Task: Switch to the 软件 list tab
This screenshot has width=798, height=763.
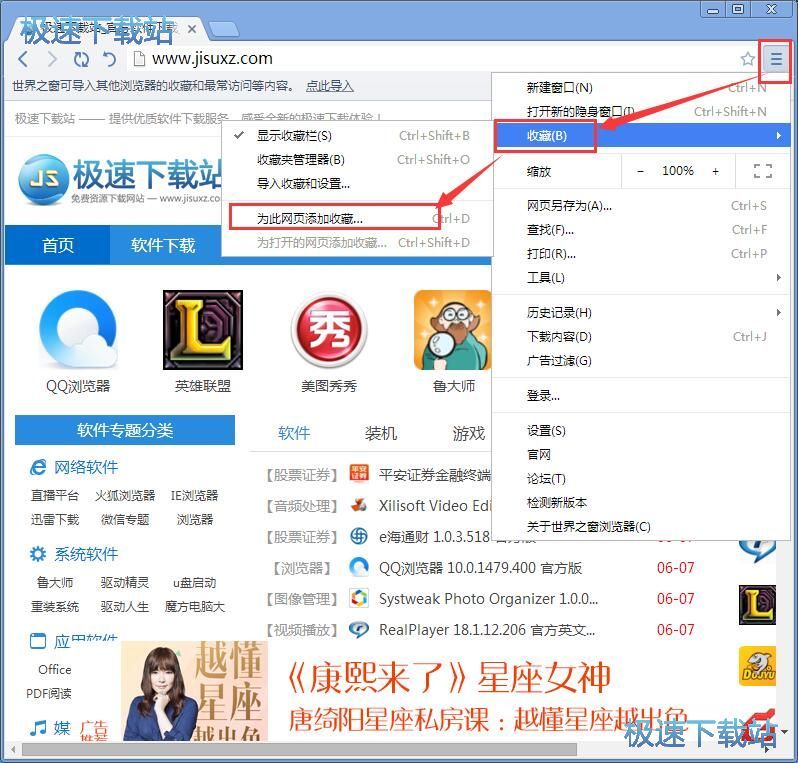Action: [294, 433]
